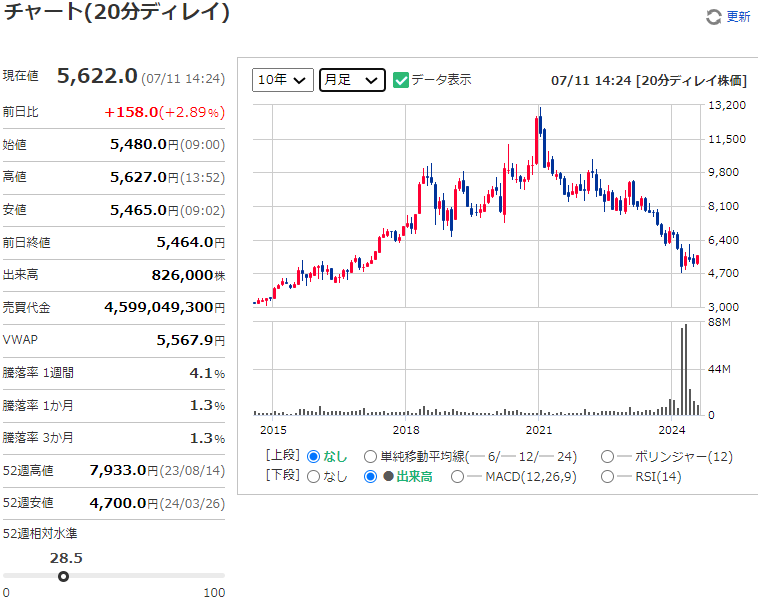Choose ボリンジャー(12) radio option
The height and width of the screenshot is (605, 758).
608,457
